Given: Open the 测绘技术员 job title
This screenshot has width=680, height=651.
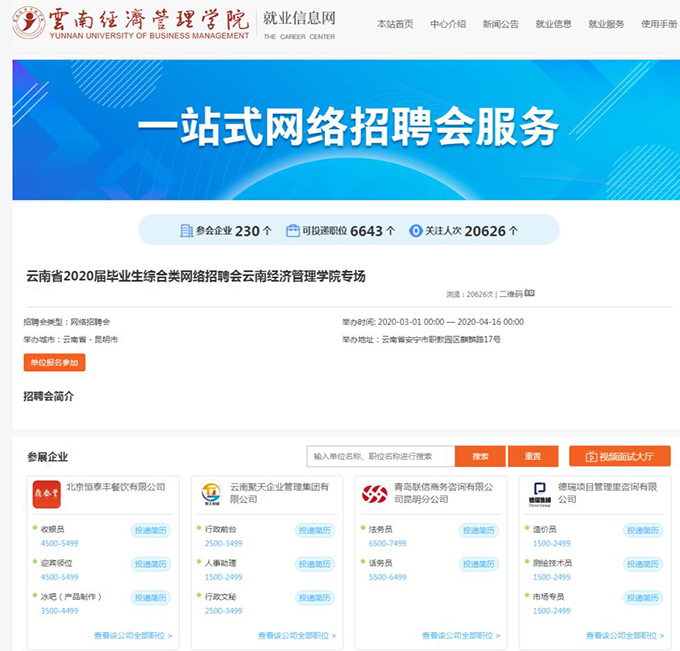Looking at the screenshot, I should point(552,563).
